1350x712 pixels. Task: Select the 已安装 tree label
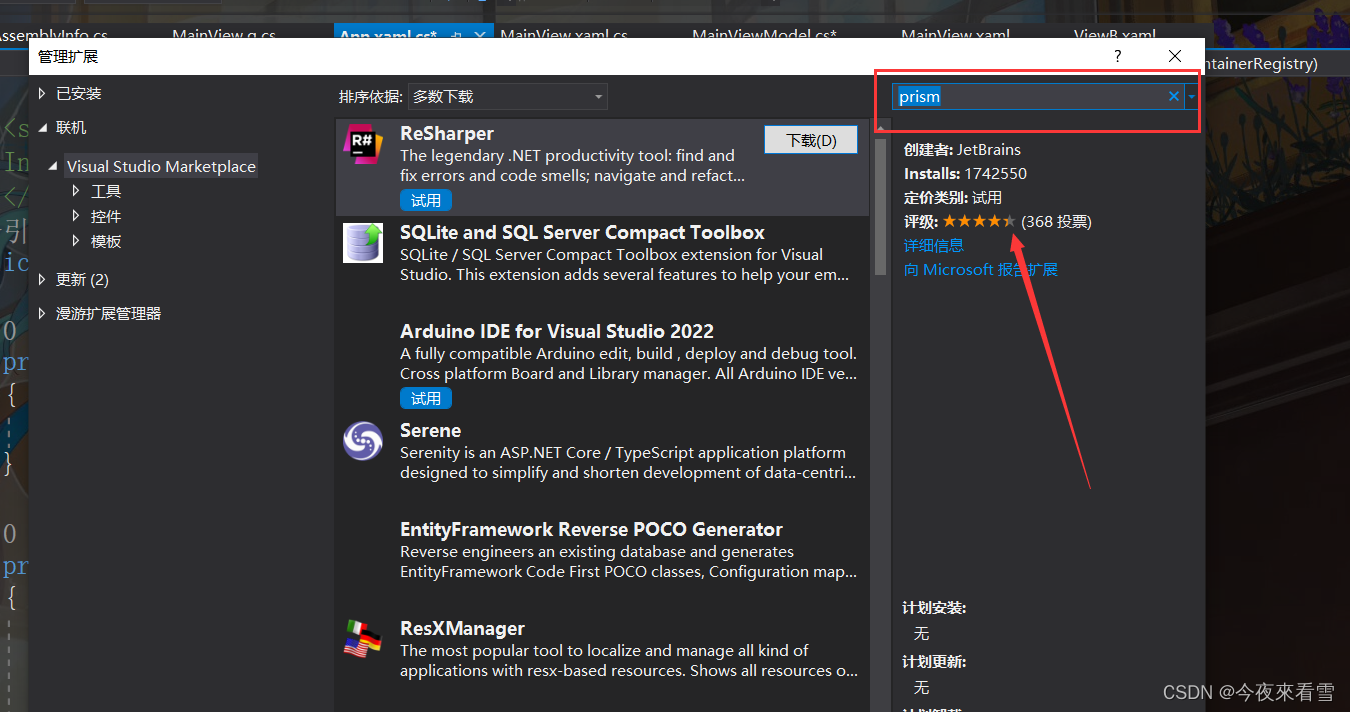click(x=79, y=93)
